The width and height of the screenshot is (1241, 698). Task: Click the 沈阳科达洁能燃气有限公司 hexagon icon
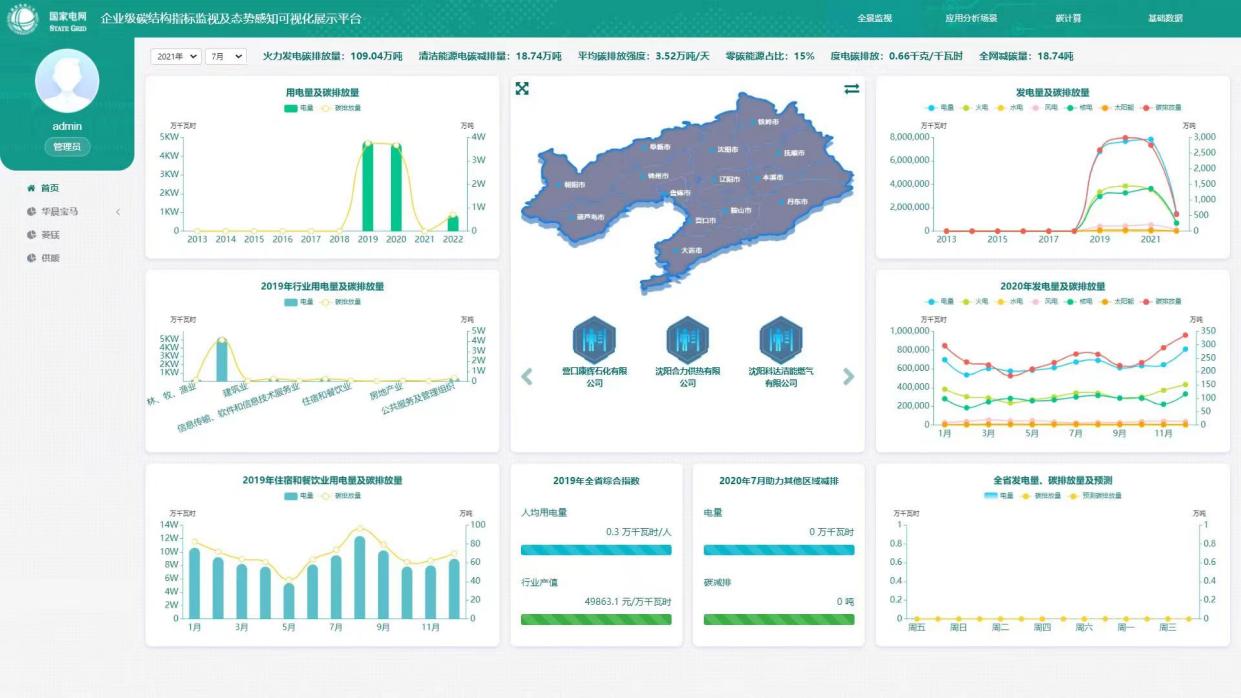pos(780,340)
